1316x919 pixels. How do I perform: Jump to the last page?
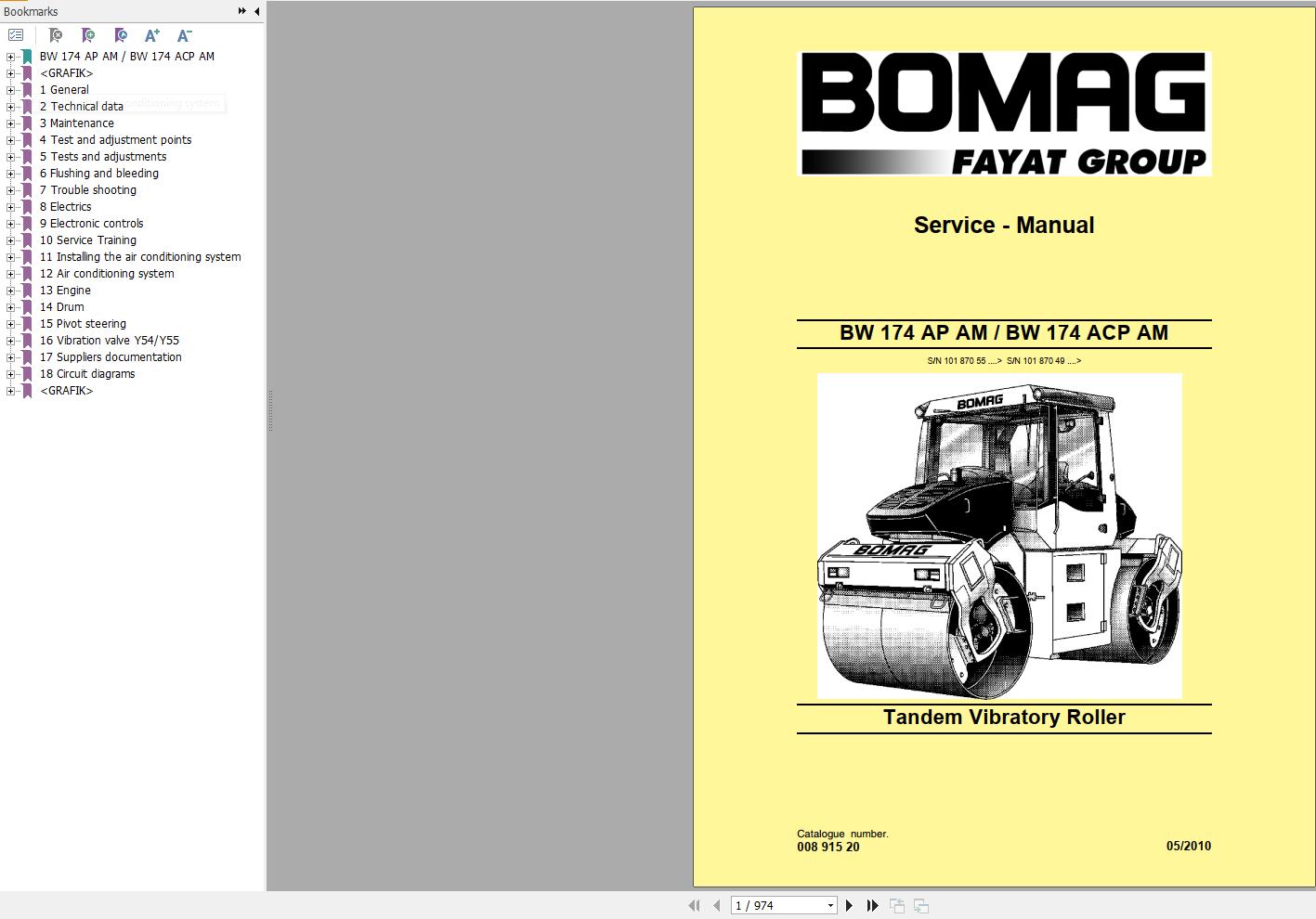[872, 905]
